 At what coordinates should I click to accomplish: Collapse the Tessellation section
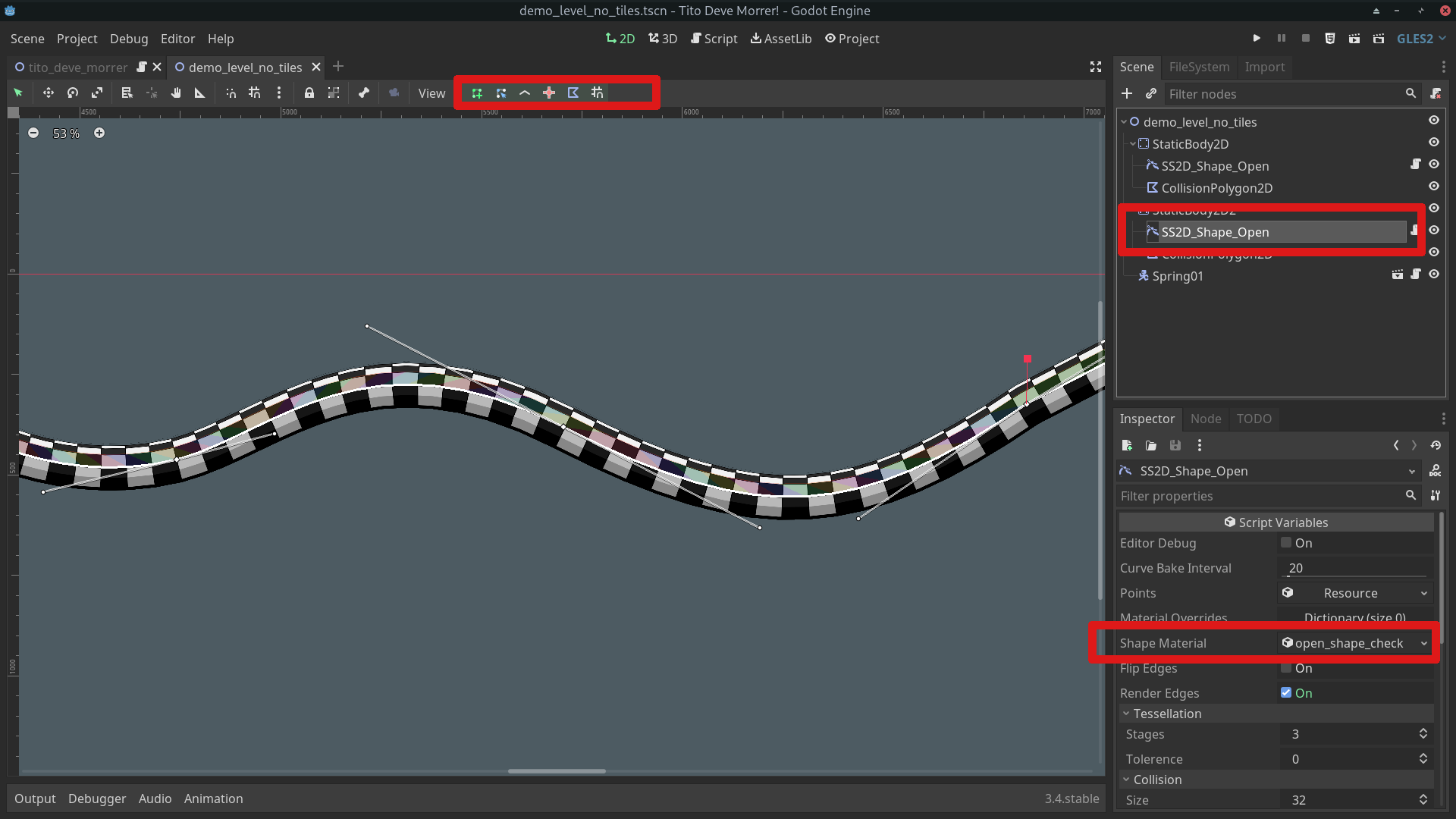pos(1126,713)
